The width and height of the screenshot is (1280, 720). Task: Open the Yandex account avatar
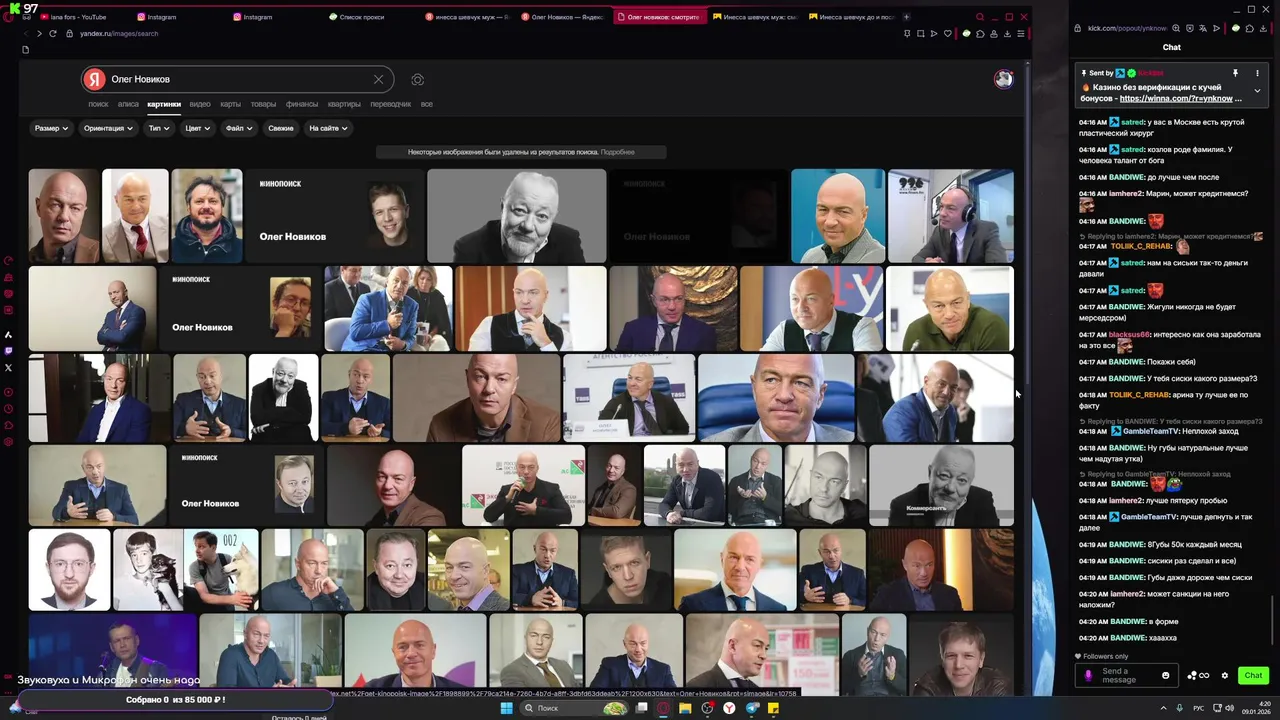(1003, 79)
